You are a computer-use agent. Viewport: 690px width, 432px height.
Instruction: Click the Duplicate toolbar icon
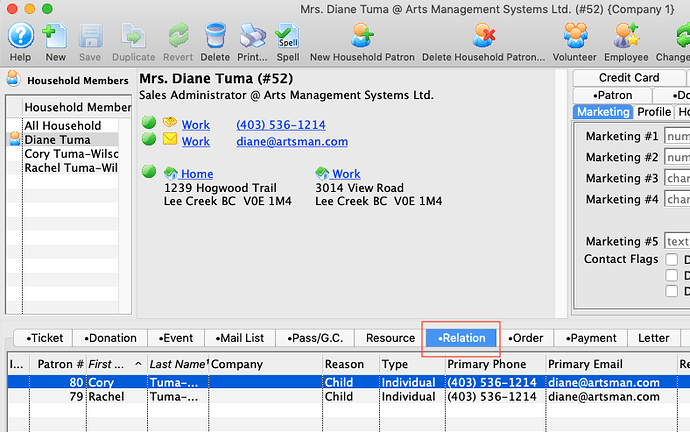point(133,36)
